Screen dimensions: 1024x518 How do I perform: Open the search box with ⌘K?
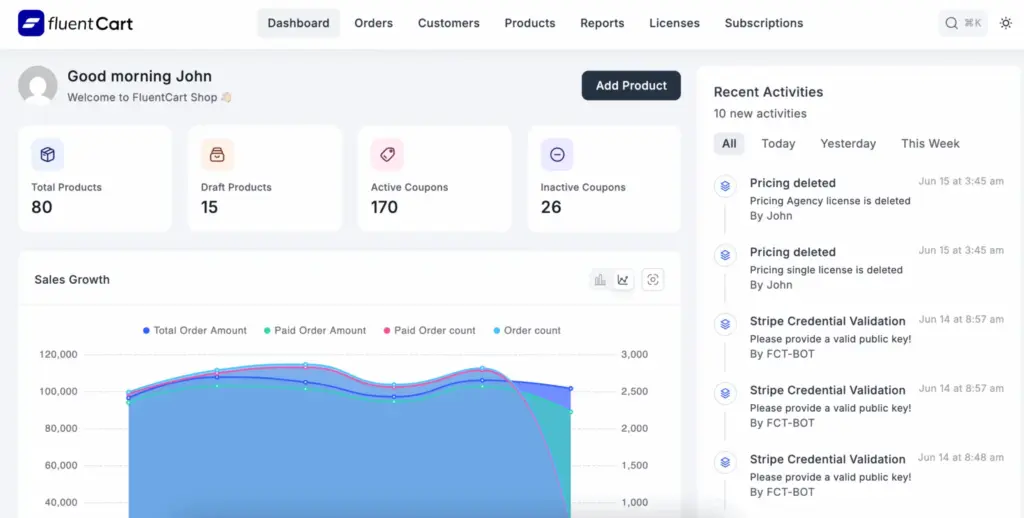click(x=963, y=23)
